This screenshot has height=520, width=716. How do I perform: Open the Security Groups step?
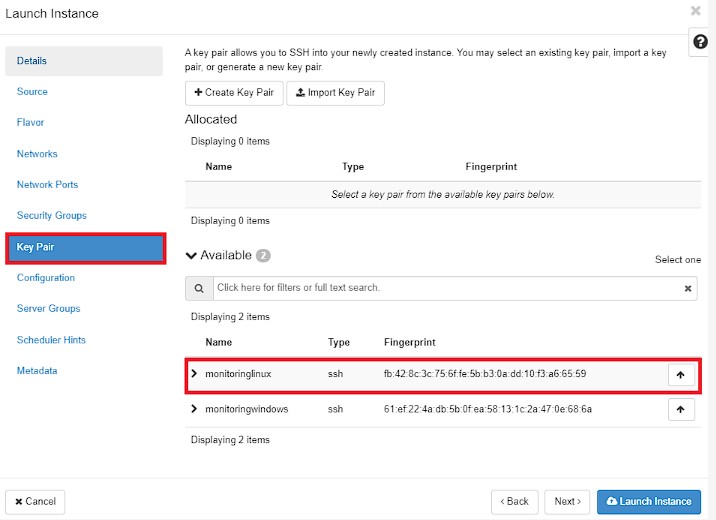52,215
